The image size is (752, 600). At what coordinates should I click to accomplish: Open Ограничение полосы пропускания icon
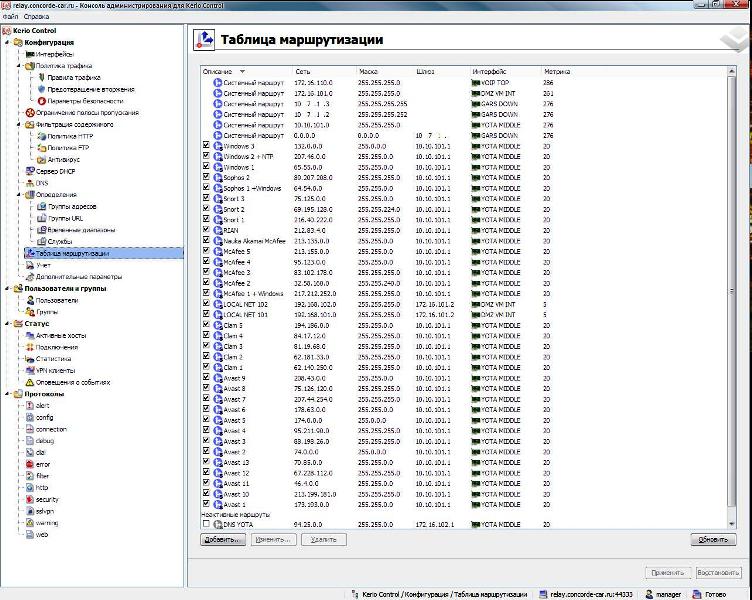click(x=30, y=113)
